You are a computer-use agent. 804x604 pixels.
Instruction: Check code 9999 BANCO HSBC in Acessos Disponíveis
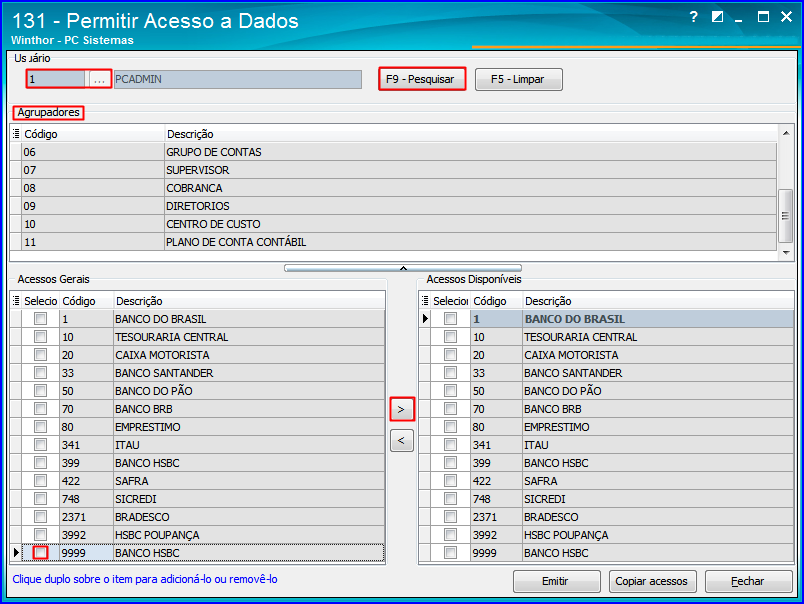[x=451, y=553]
